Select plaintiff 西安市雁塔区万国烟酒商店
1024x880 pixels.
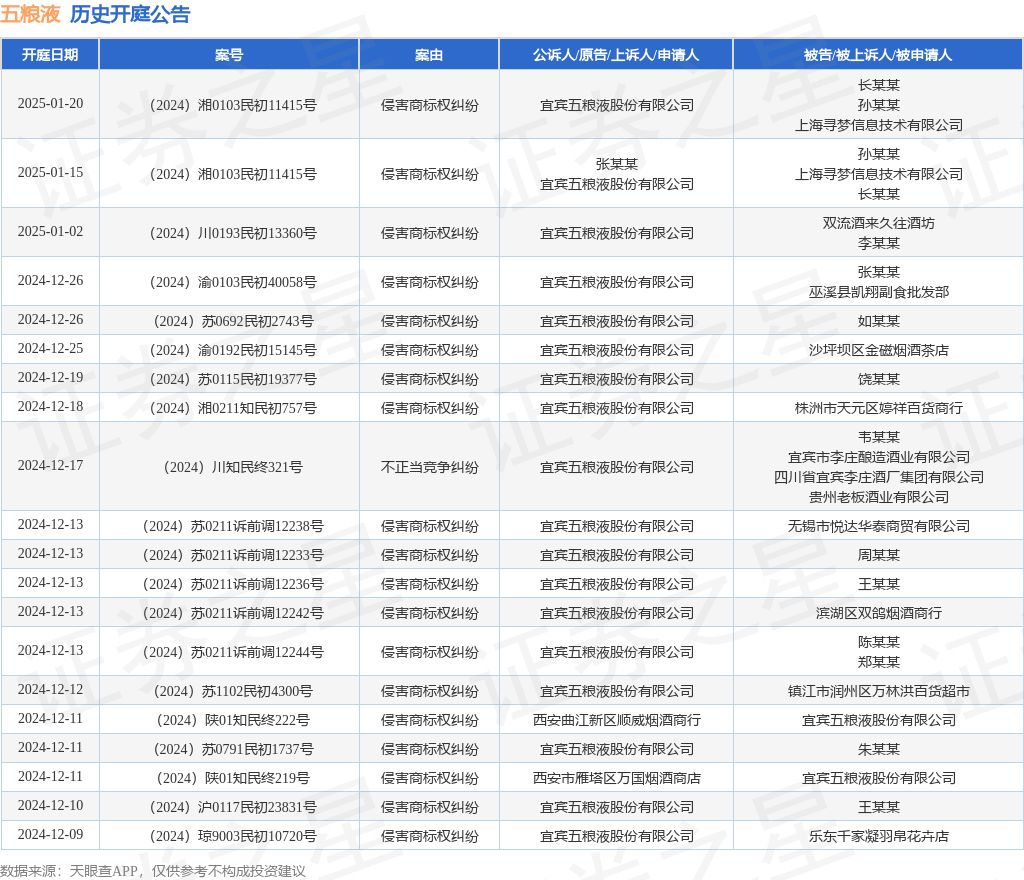[x=616, y=778]
